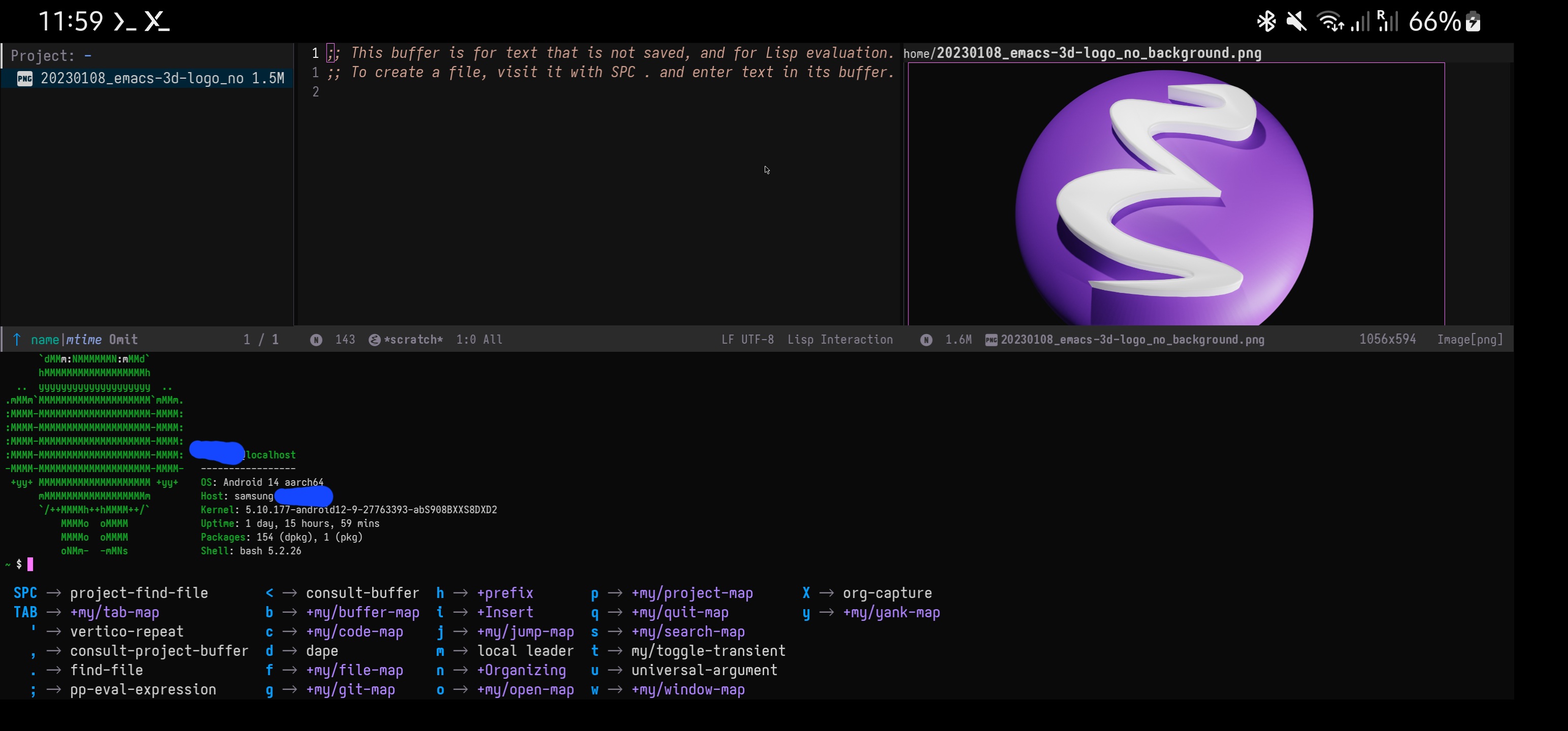
Task: Click the sort-direction arrow in dired modeline
Action: [x=17, y=340]
